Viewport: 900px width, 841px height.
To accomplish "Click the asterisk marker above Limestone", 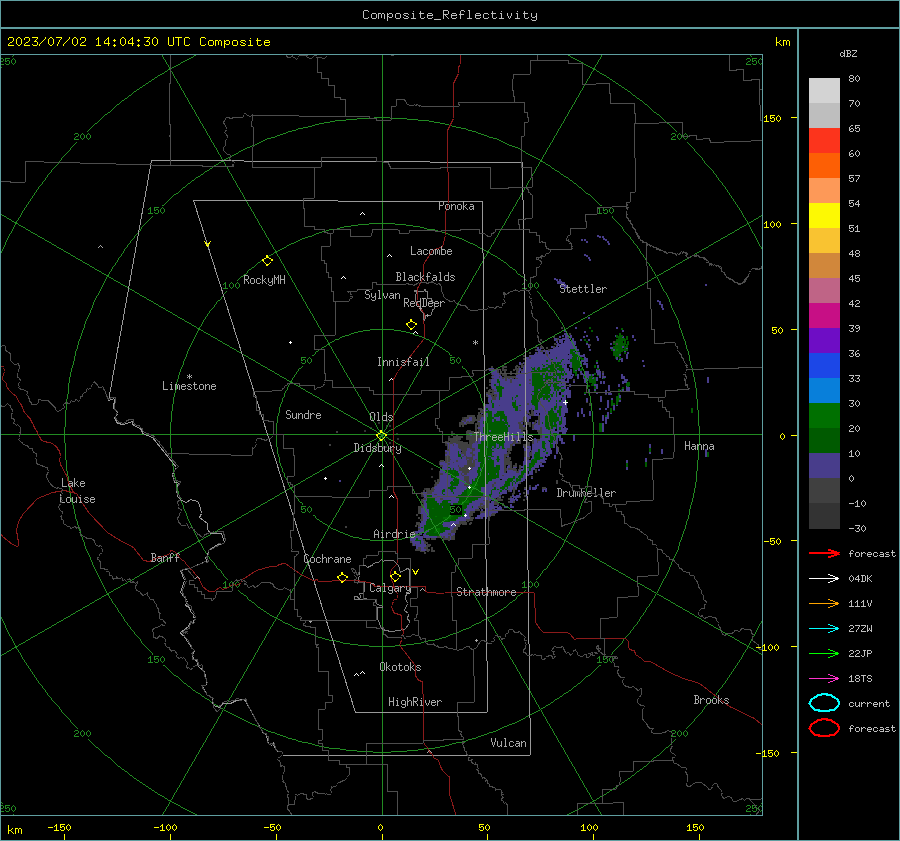I will coord(189,377).
